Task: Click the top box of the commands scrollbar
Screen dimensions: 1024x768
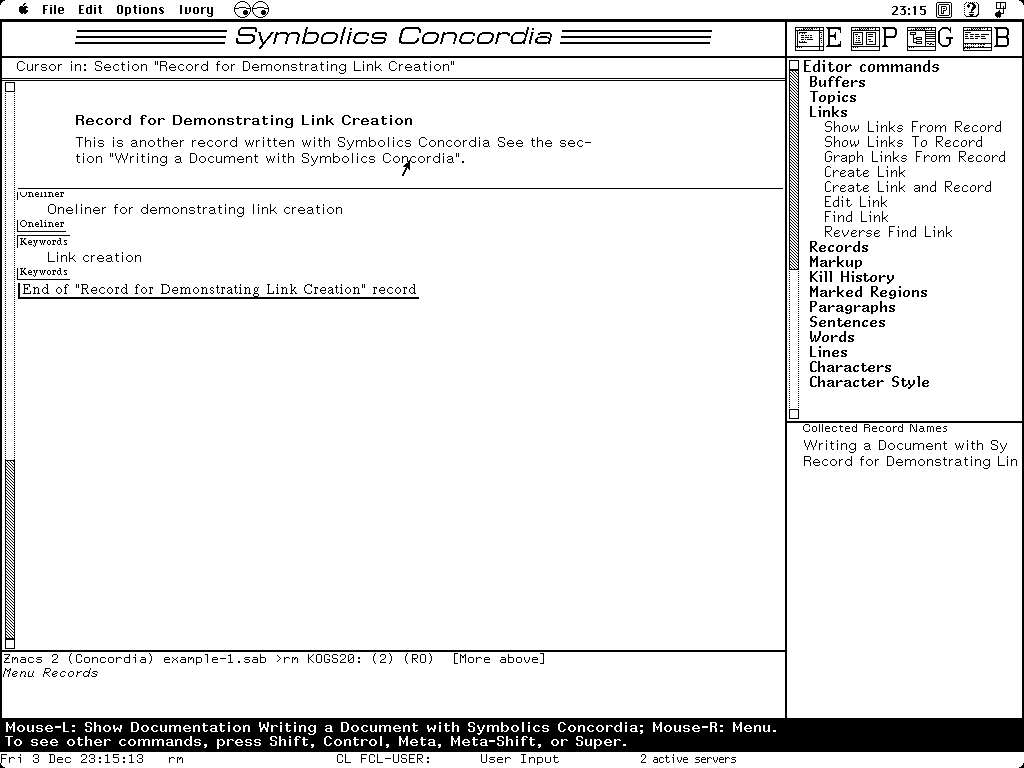Action: 794,65
